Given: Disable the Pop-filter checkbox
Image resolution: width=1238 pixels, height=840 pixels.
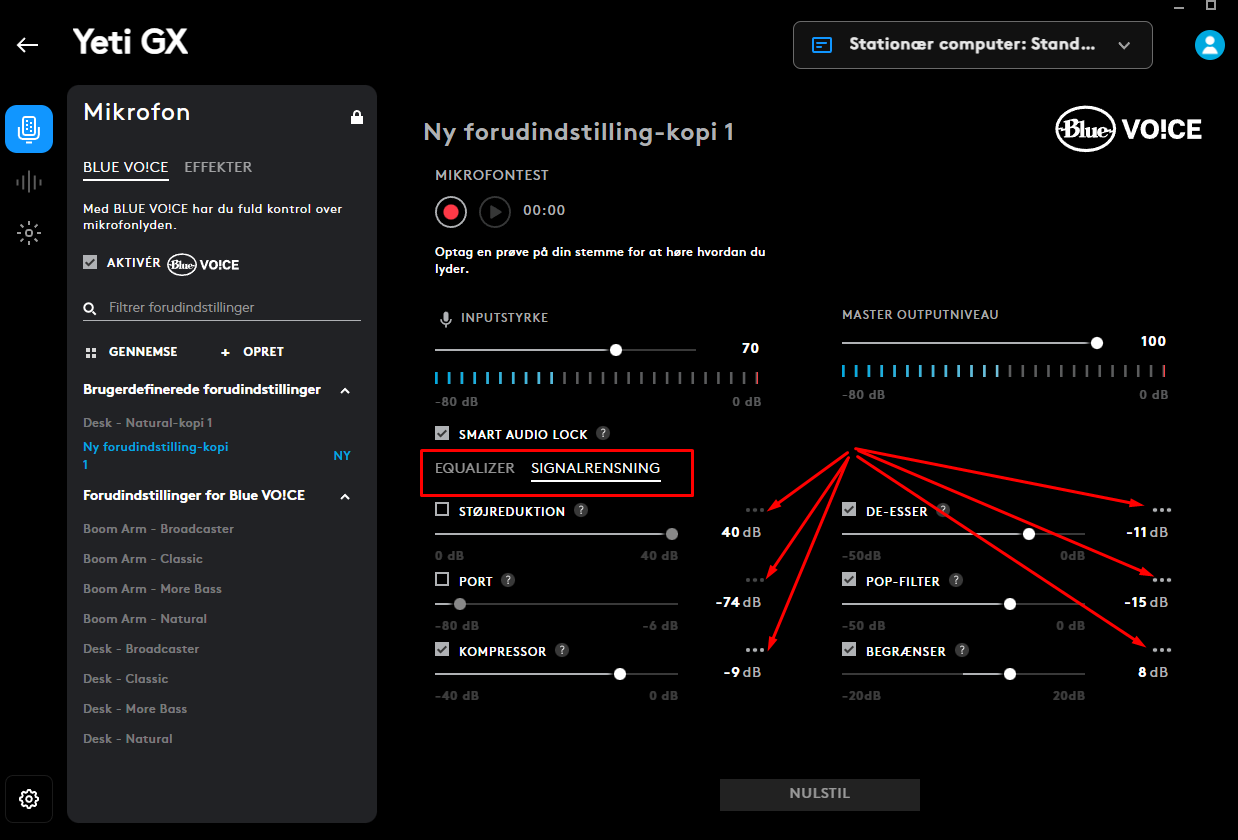Looking at the screenshot, I should 849,580.
